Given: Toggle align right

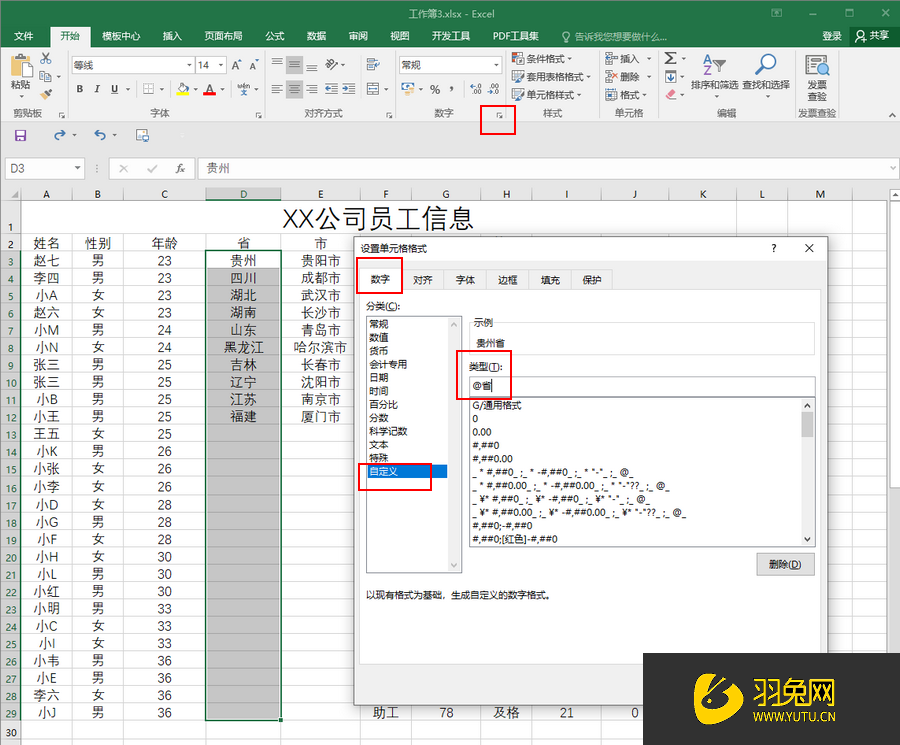Looking at the screenshot, I should [x=312, y=89].
